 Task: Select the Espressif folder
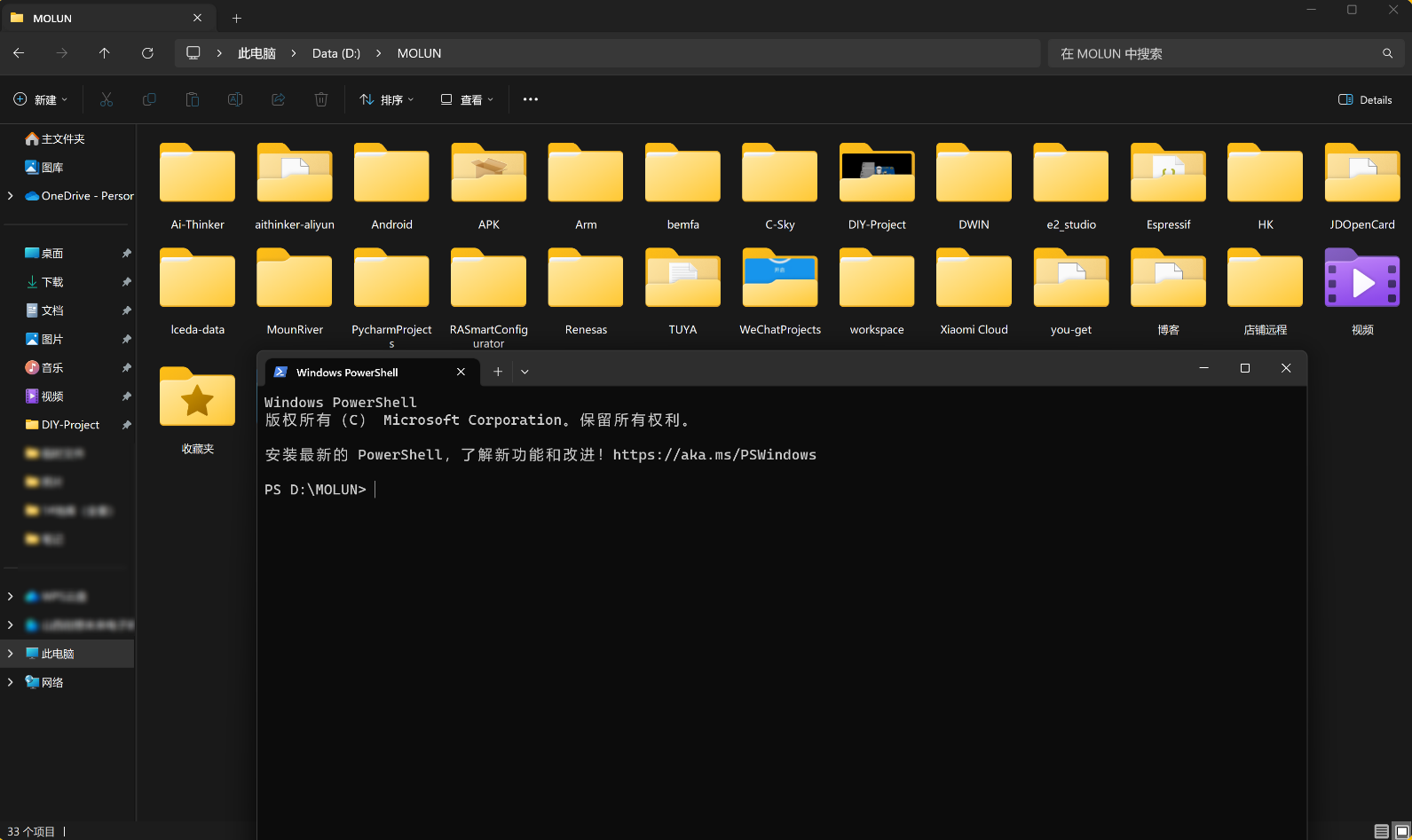tap(1168, 186)
